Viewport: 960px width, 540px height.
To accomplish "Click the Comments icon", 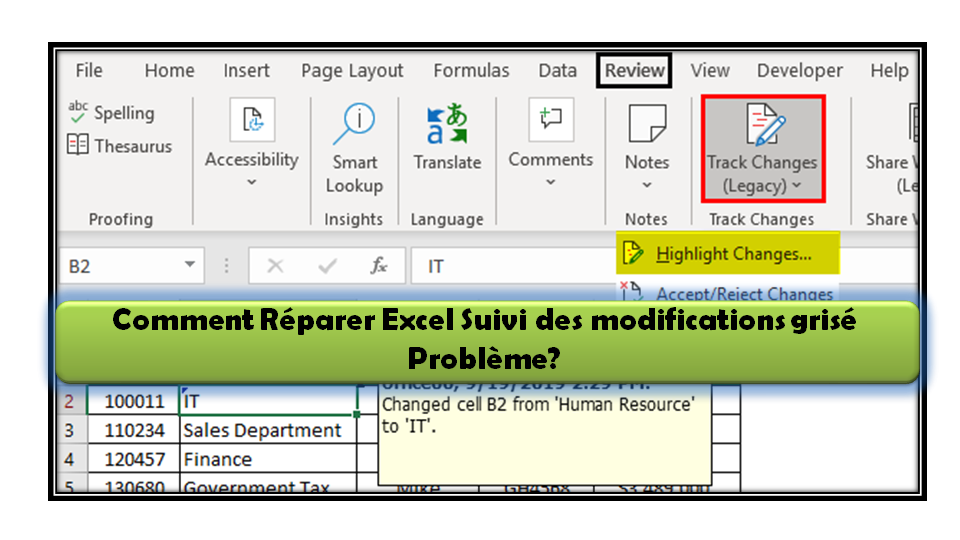I will click(550, 120).
